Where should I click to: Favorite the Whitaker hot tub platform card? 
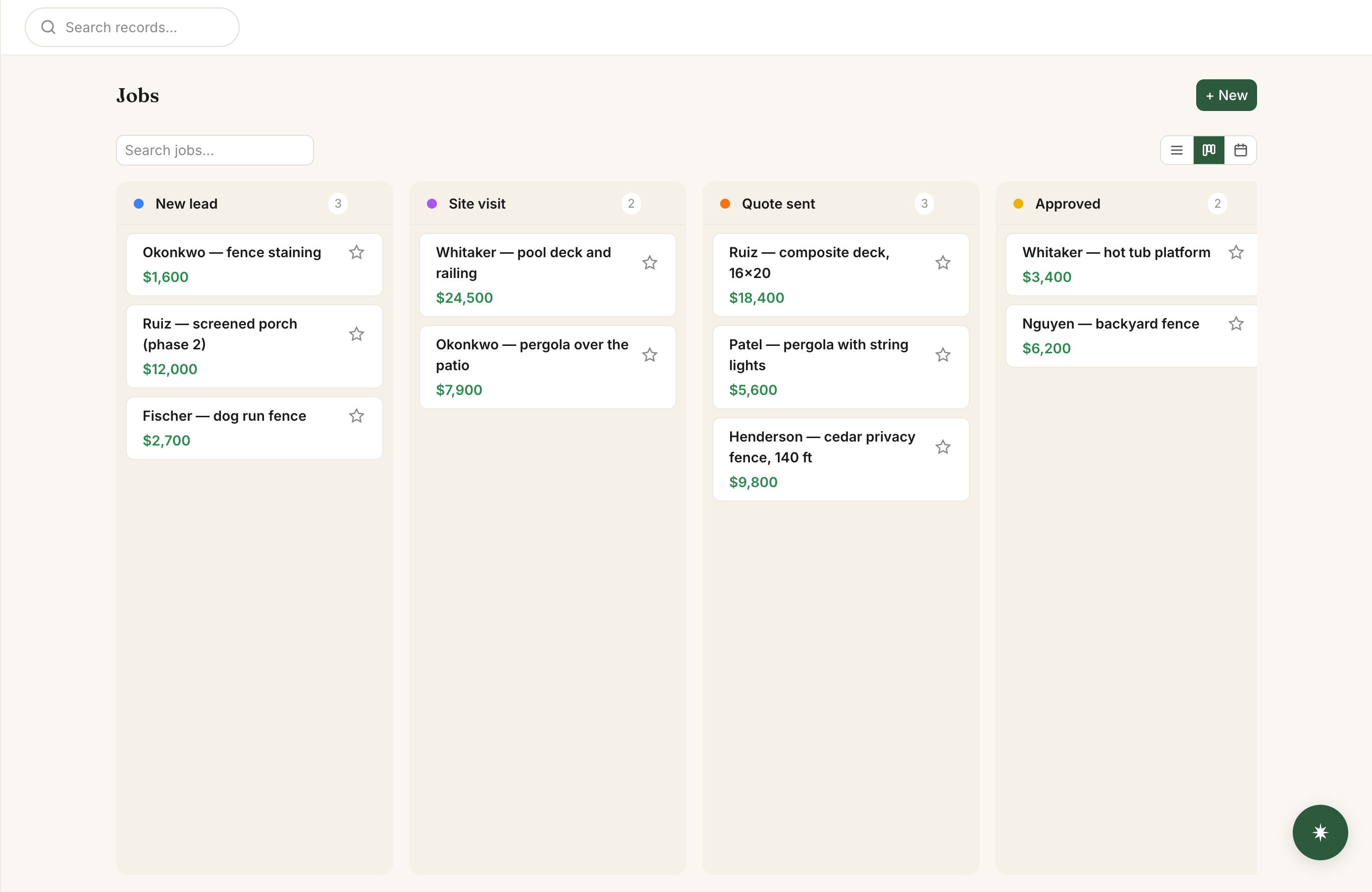(1236, 253)
